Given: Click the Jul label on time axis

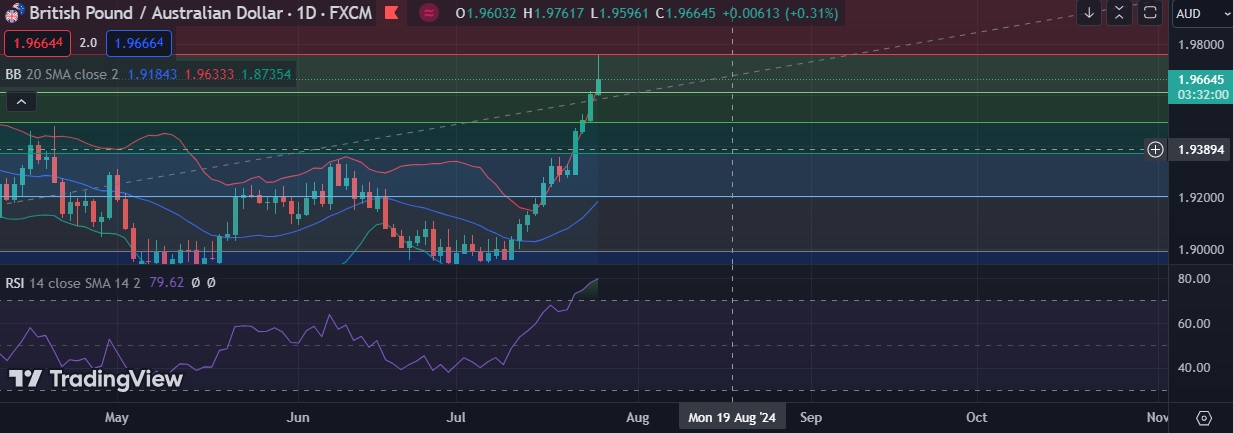Looking at the screenshot, I should pyautogui.click(x=457, y=417).
